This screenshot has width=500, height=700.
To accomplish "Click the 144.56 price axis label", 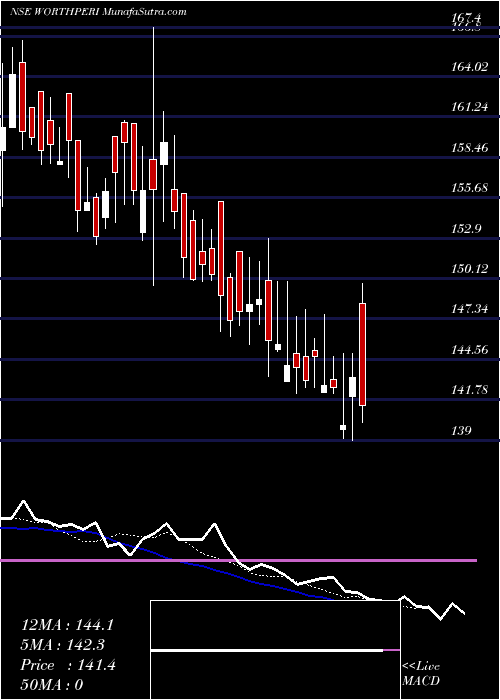I will pos(470,350).
